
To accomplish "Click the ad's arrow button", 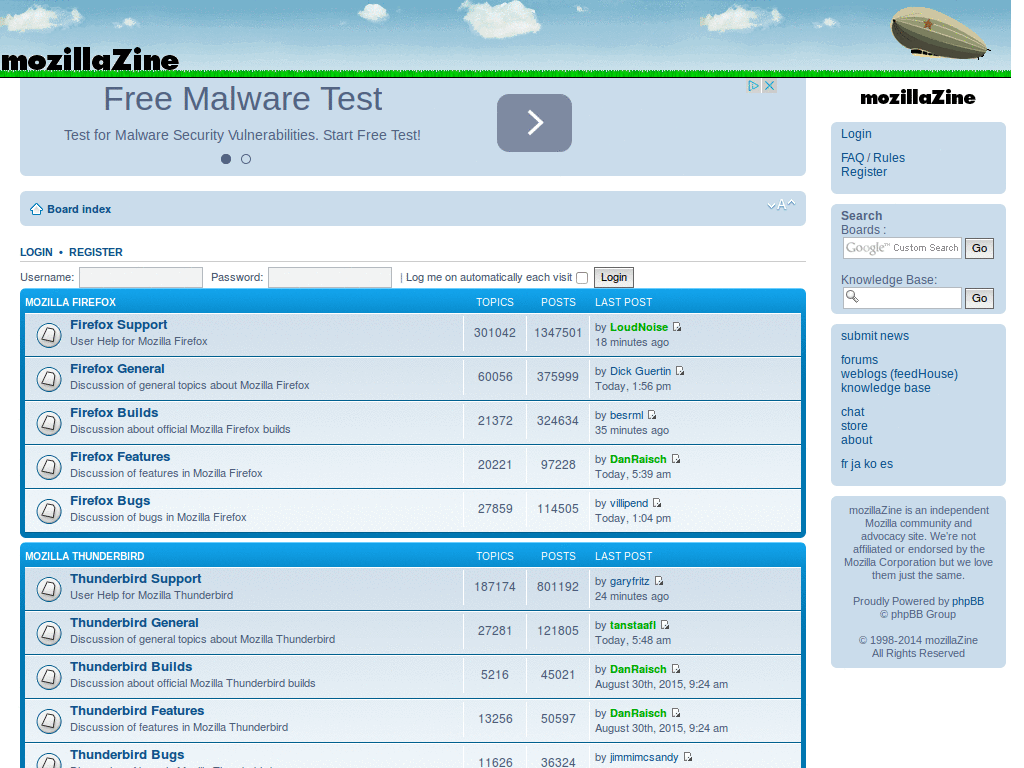I will [534, 123].
